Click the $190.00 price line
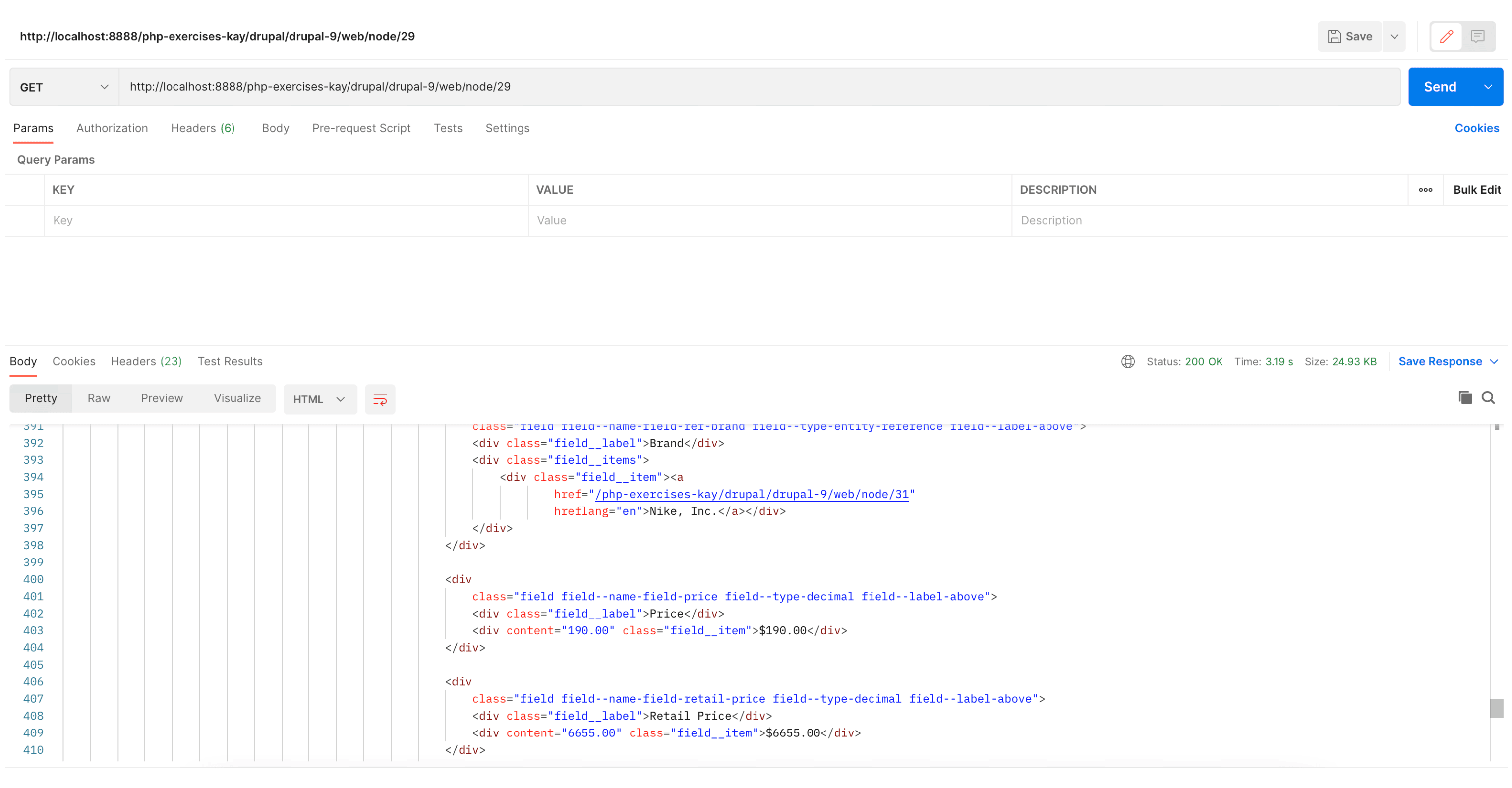1512x788 pixels. click(x=659, y=630)
